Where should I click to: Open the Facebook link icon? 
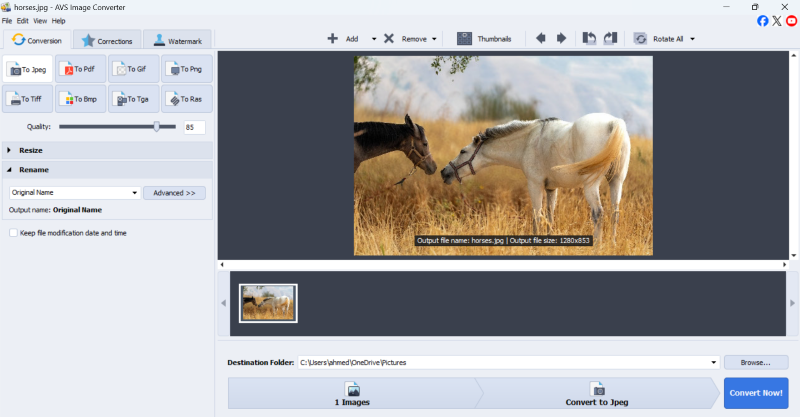[763, 21]
